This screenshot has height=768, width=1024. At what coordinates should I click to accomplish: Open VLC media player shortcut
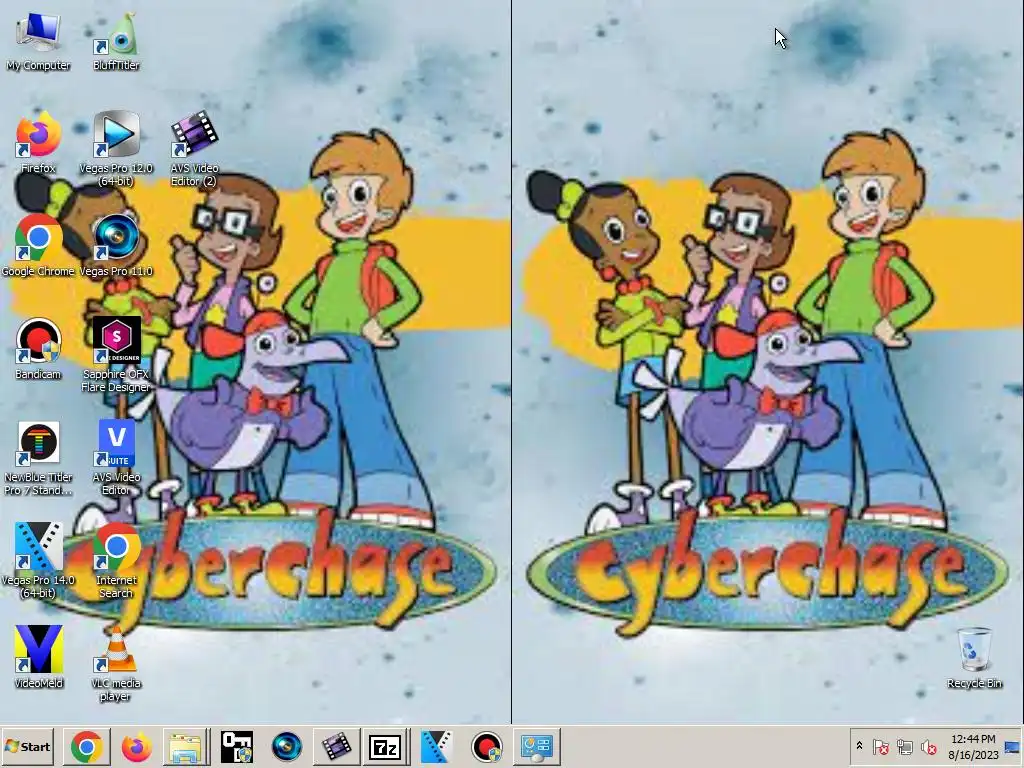[x=116, y=664]
